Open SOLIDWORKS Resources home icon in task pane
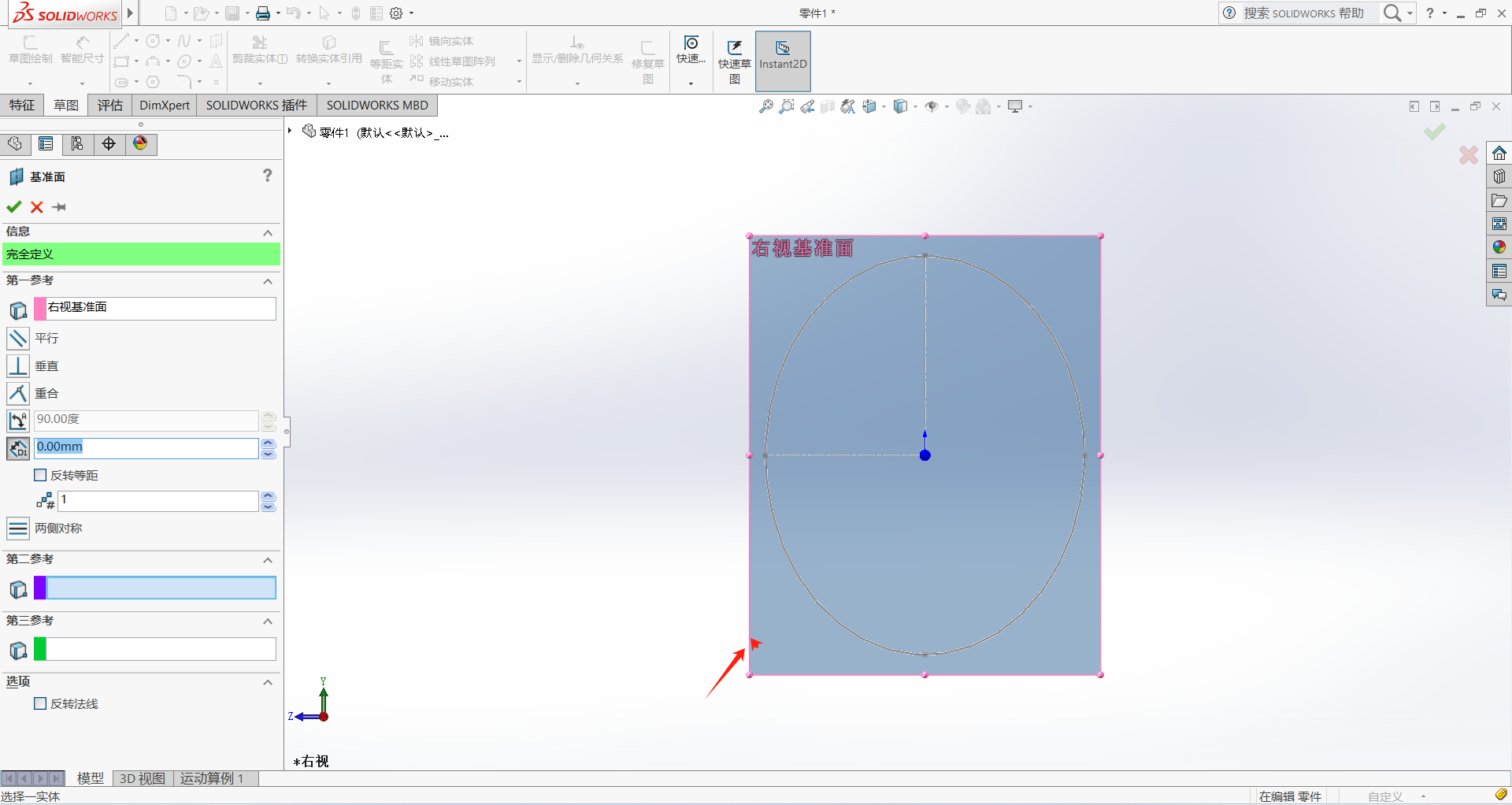The height and width of the screenshot is (805, 1512). (1499, 153)
